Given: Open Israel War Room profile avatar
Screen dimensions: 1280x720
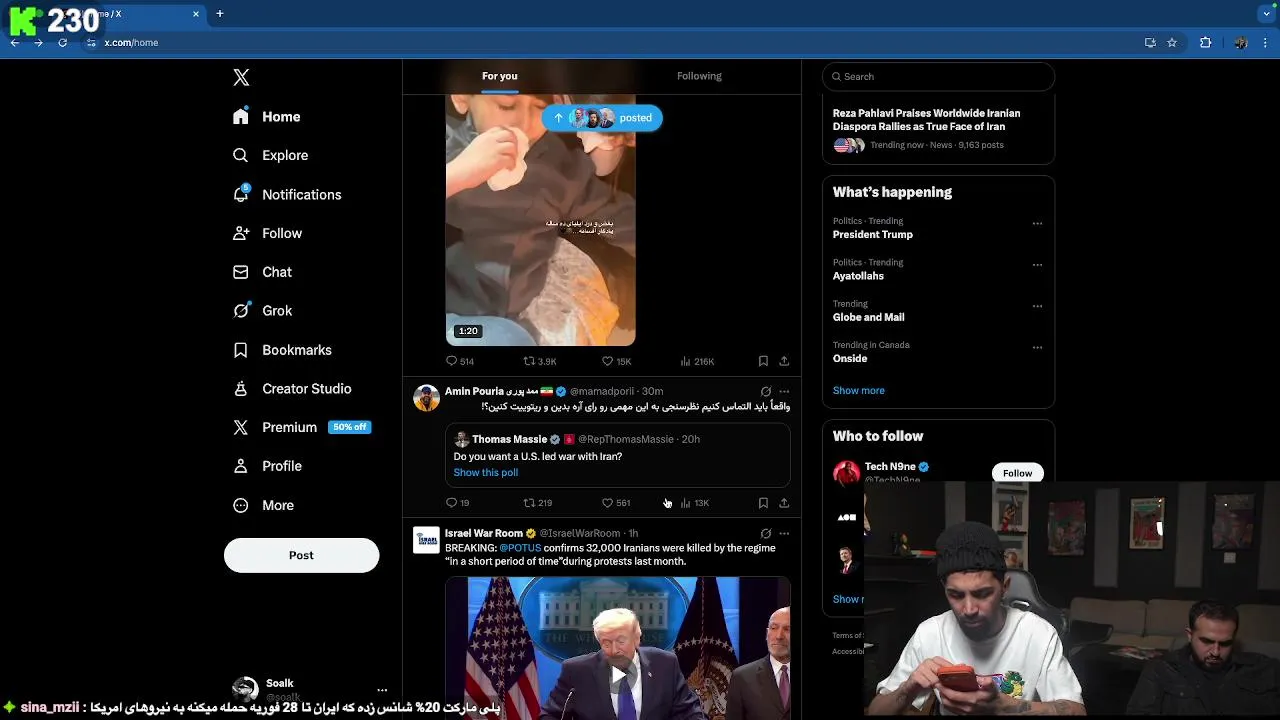Looking at the screenshot, I should pyautogui.click(x=427, y=540).
